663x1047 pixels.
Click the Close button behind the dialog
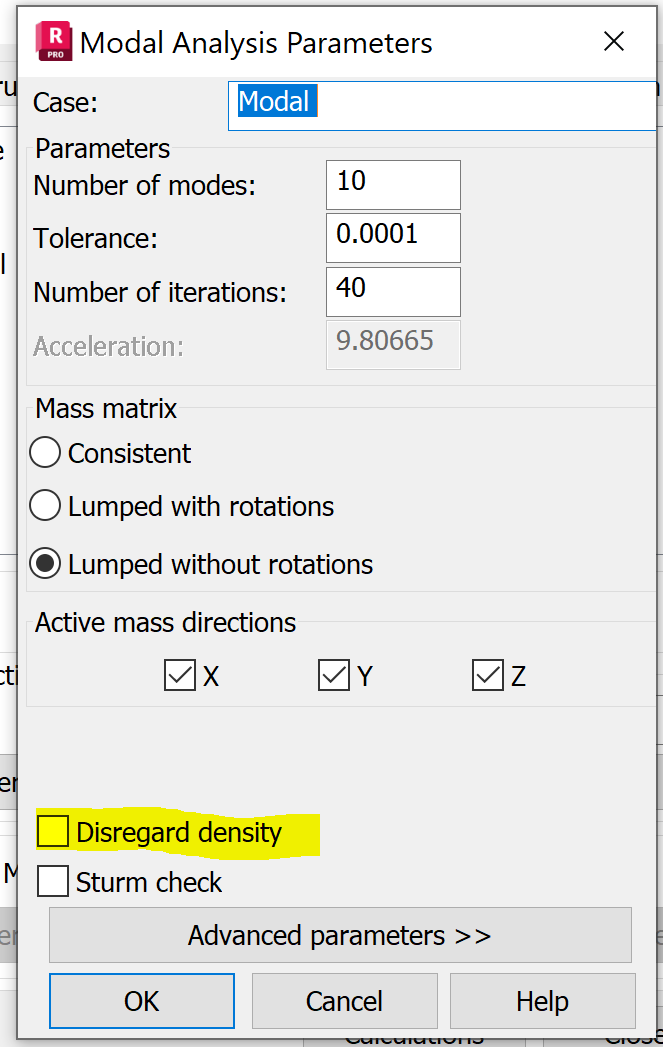pos(645,1040)
